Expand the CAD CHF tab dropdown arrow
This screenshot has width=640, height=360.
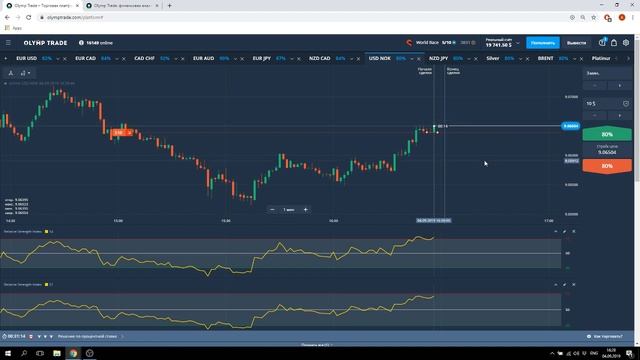point(176,59)
